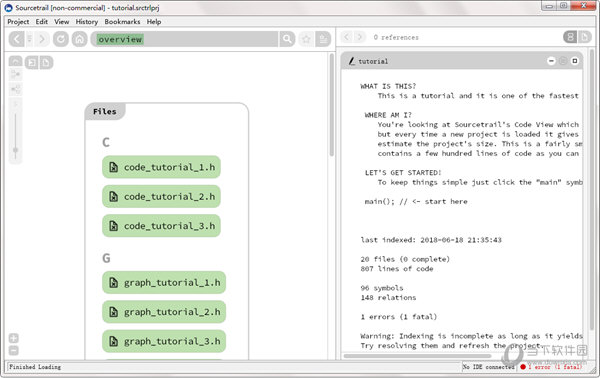
Task: Click the main(); start here symbol
Action: [x=416, y=202]
